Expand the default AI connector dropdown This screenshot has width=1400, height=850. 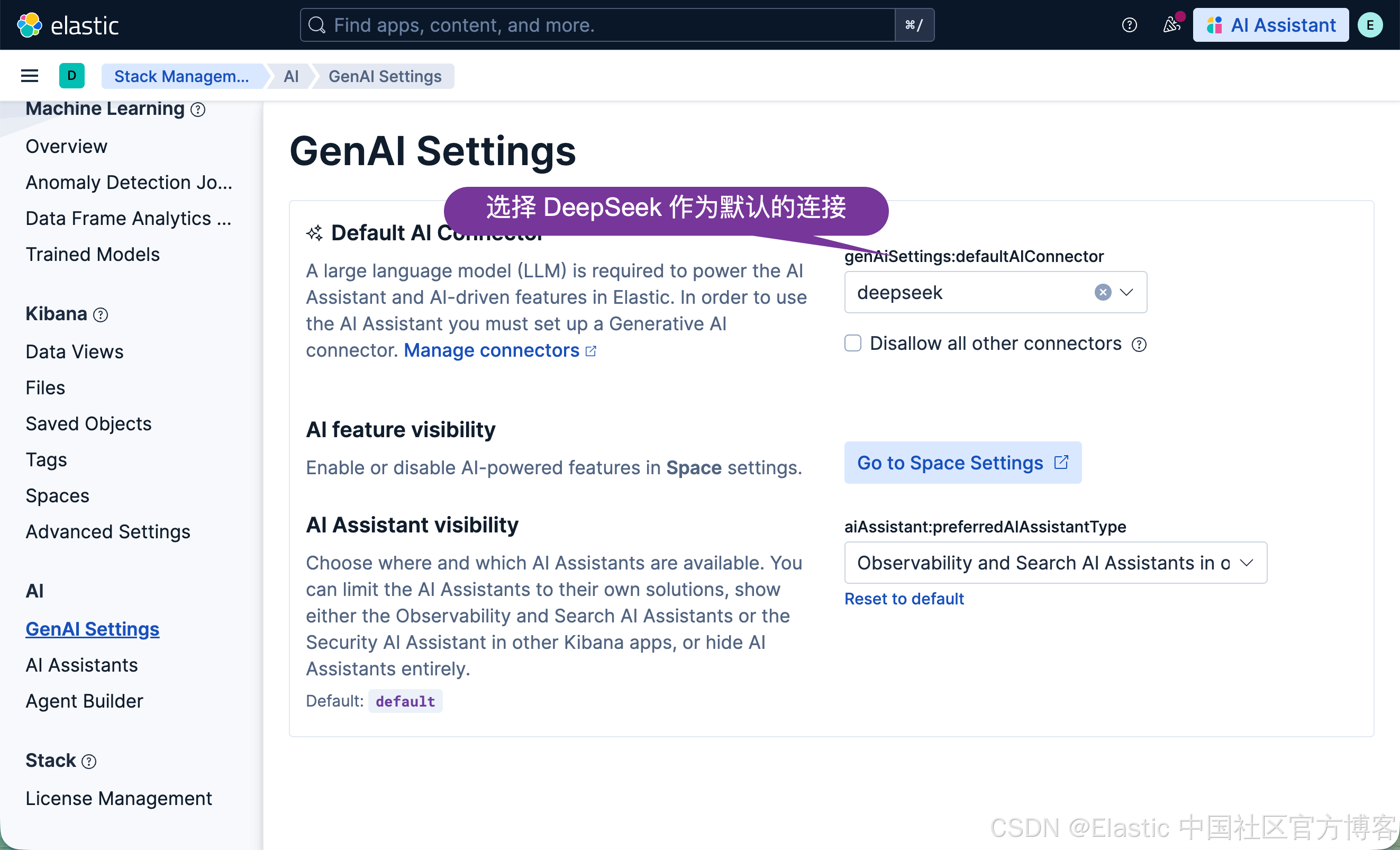tap(1126, 292)
